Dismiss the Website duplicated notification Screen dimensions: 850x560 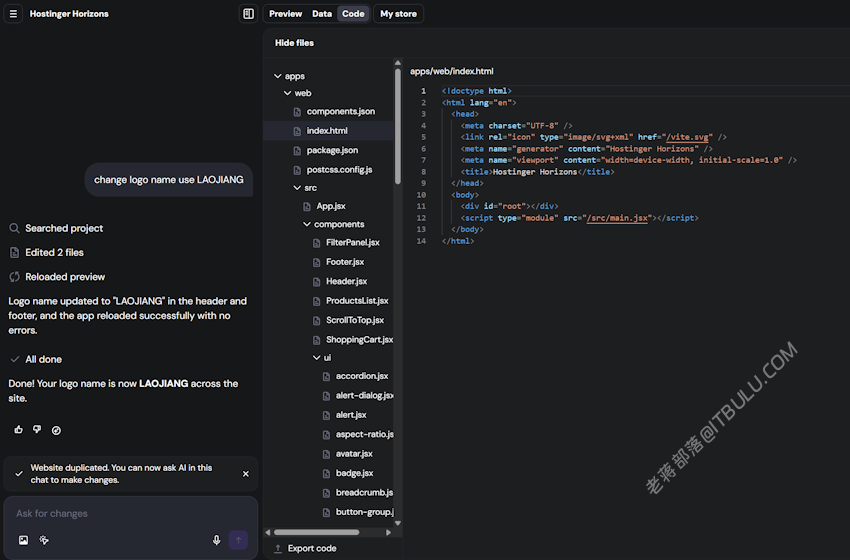[x=246, y=474]
